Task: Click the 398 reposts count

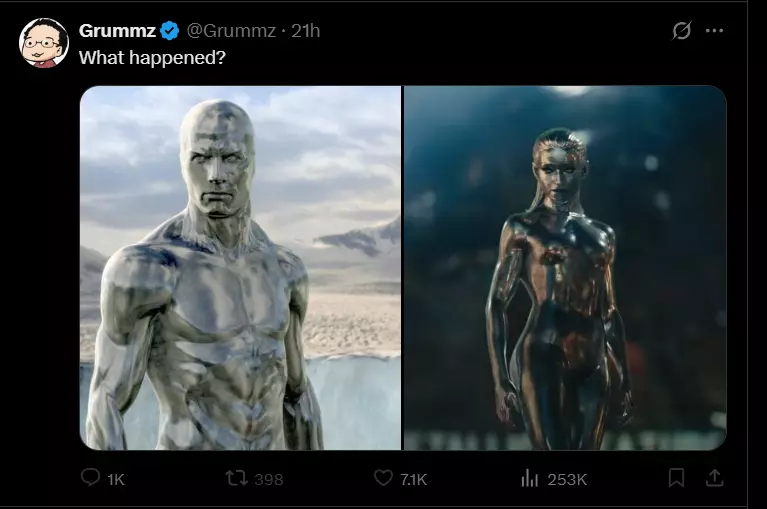Action: [x=269, y=479]
